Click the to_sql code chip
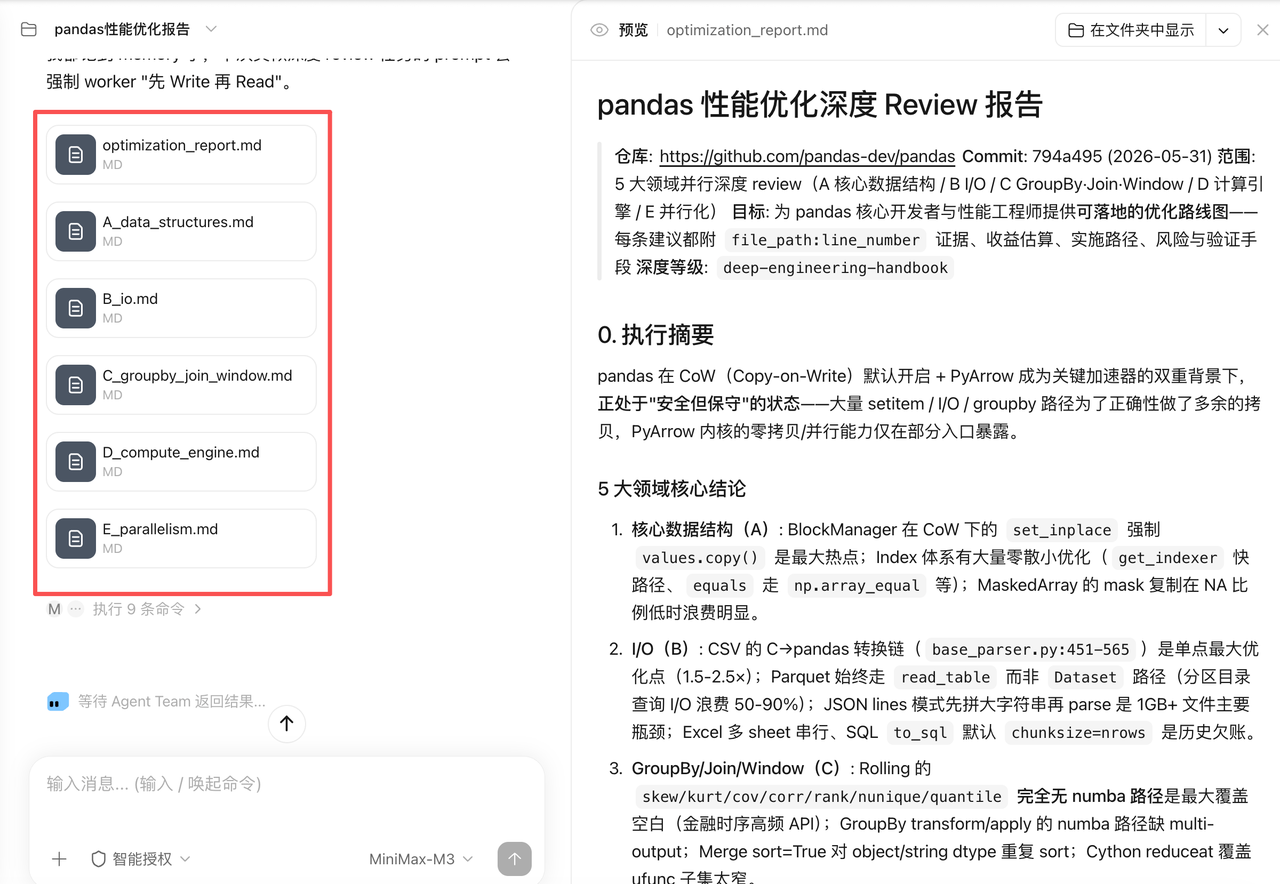Image resolution: width=1280 pixels, height=884 pixels. 918,733
